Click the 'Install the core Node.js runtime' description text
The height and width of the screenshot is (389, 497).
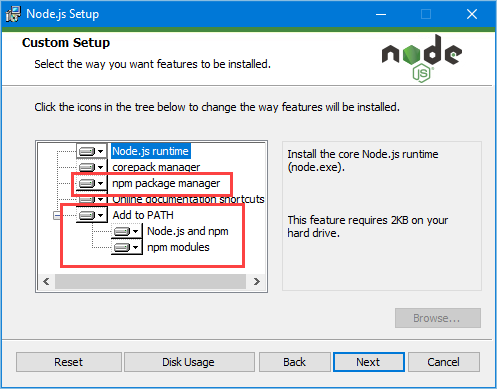363,161
